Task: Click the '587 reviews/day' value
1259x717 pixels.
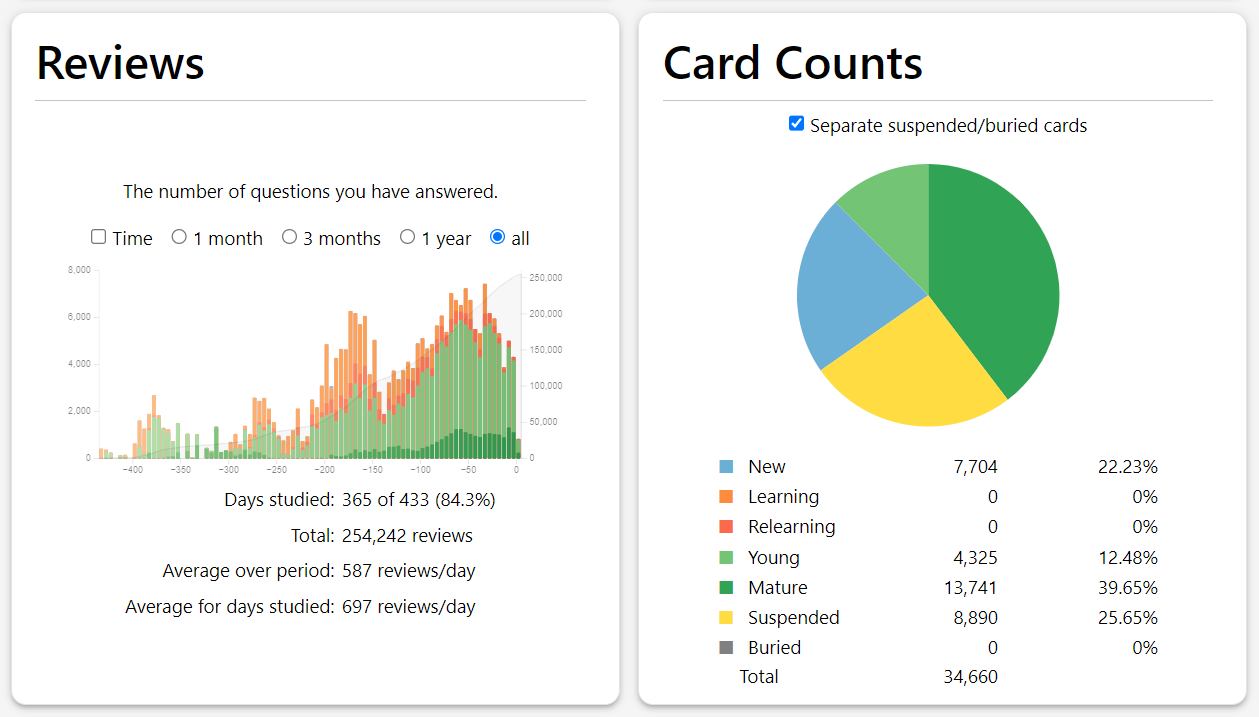Action: [409, 571]
